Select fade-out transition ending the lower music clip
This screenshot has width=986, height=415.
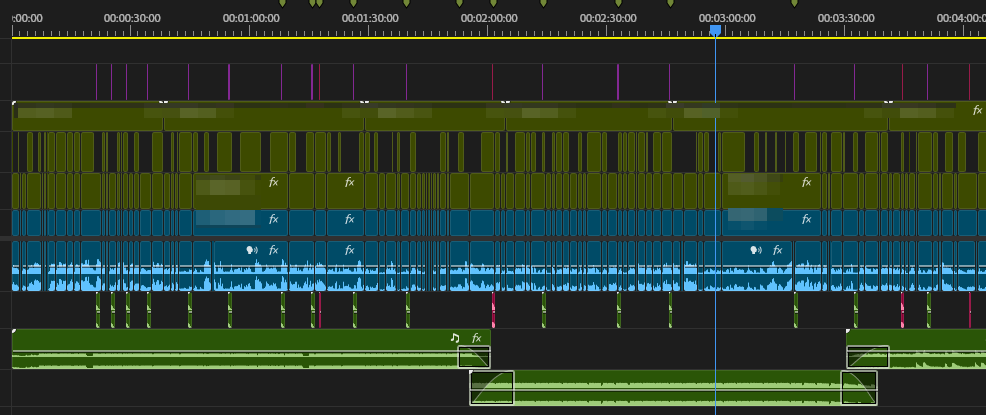tap(859, 387)
